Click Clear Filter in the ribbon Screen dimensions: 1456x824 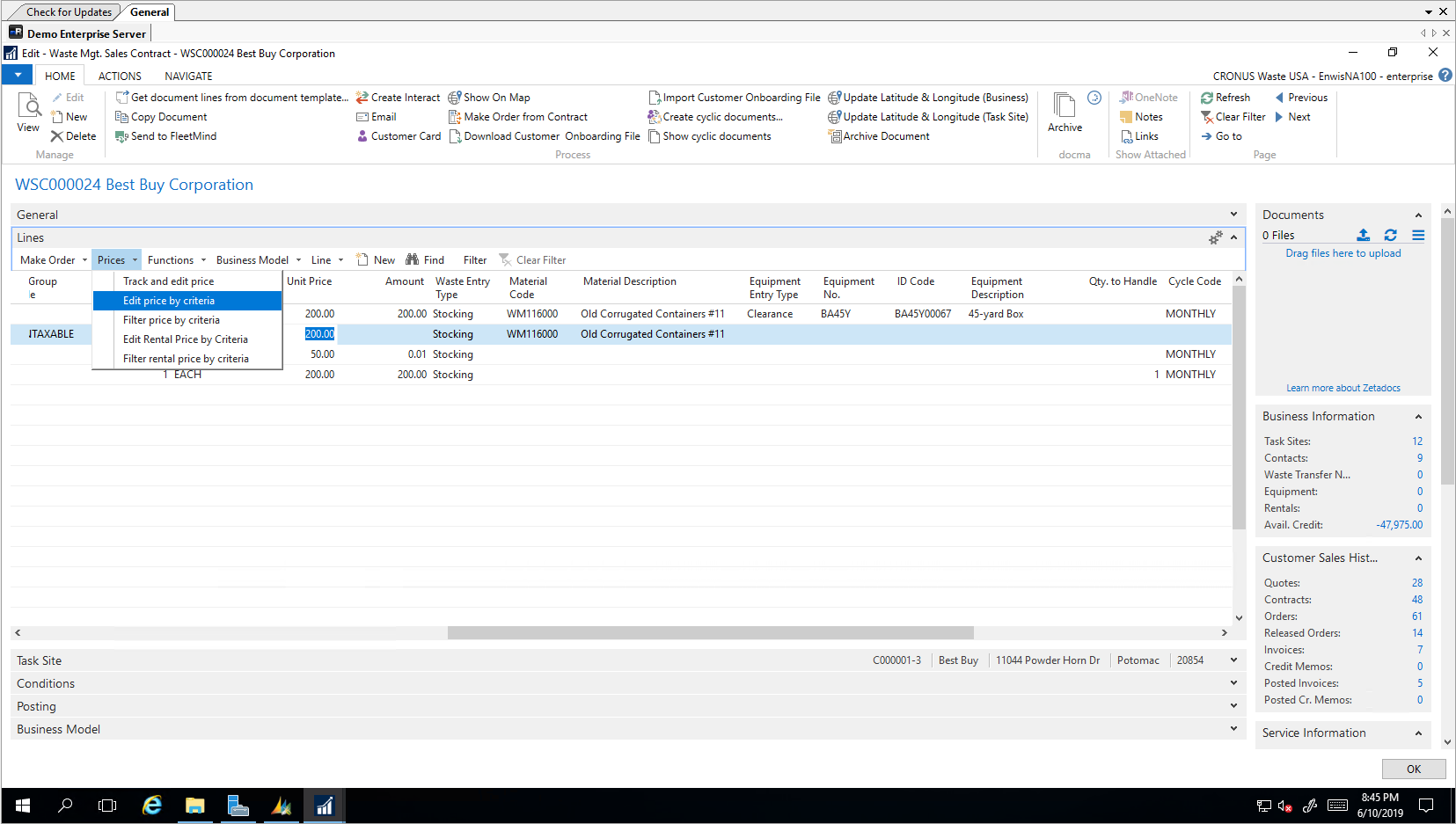pos(1233,117)
